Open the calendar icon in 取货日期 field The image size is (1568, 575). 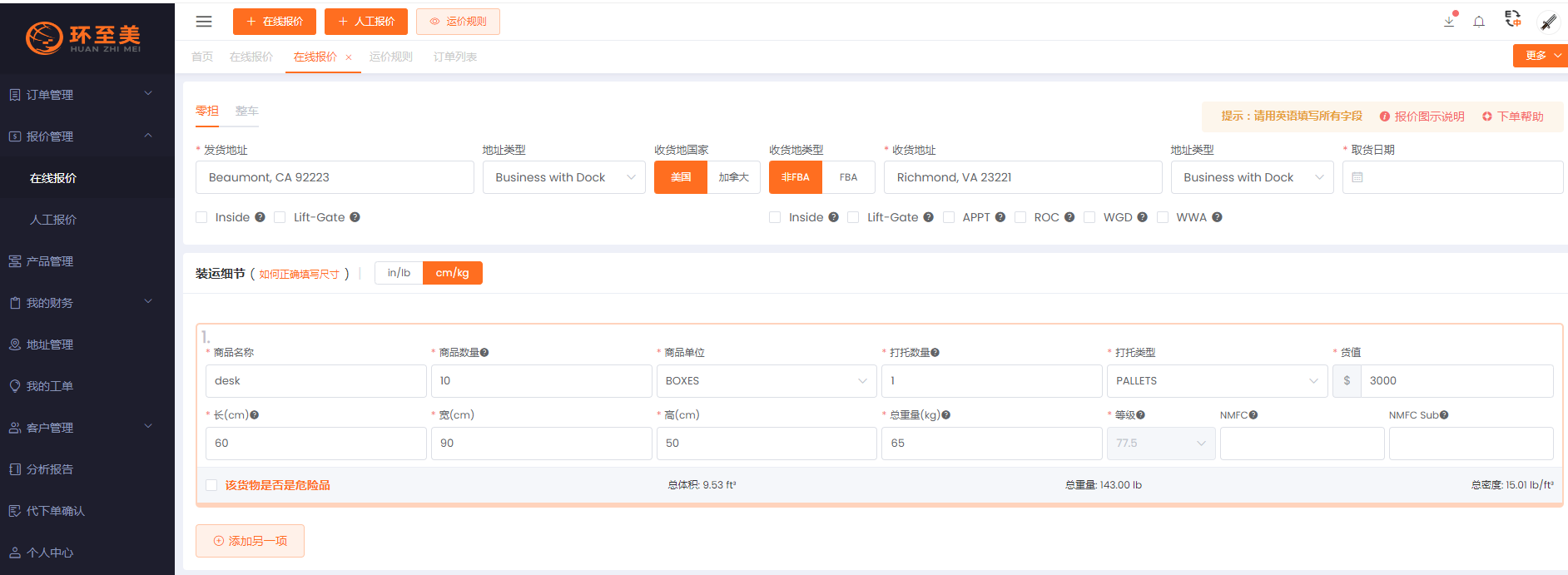pyautogui.click(x=1357, y=177)
